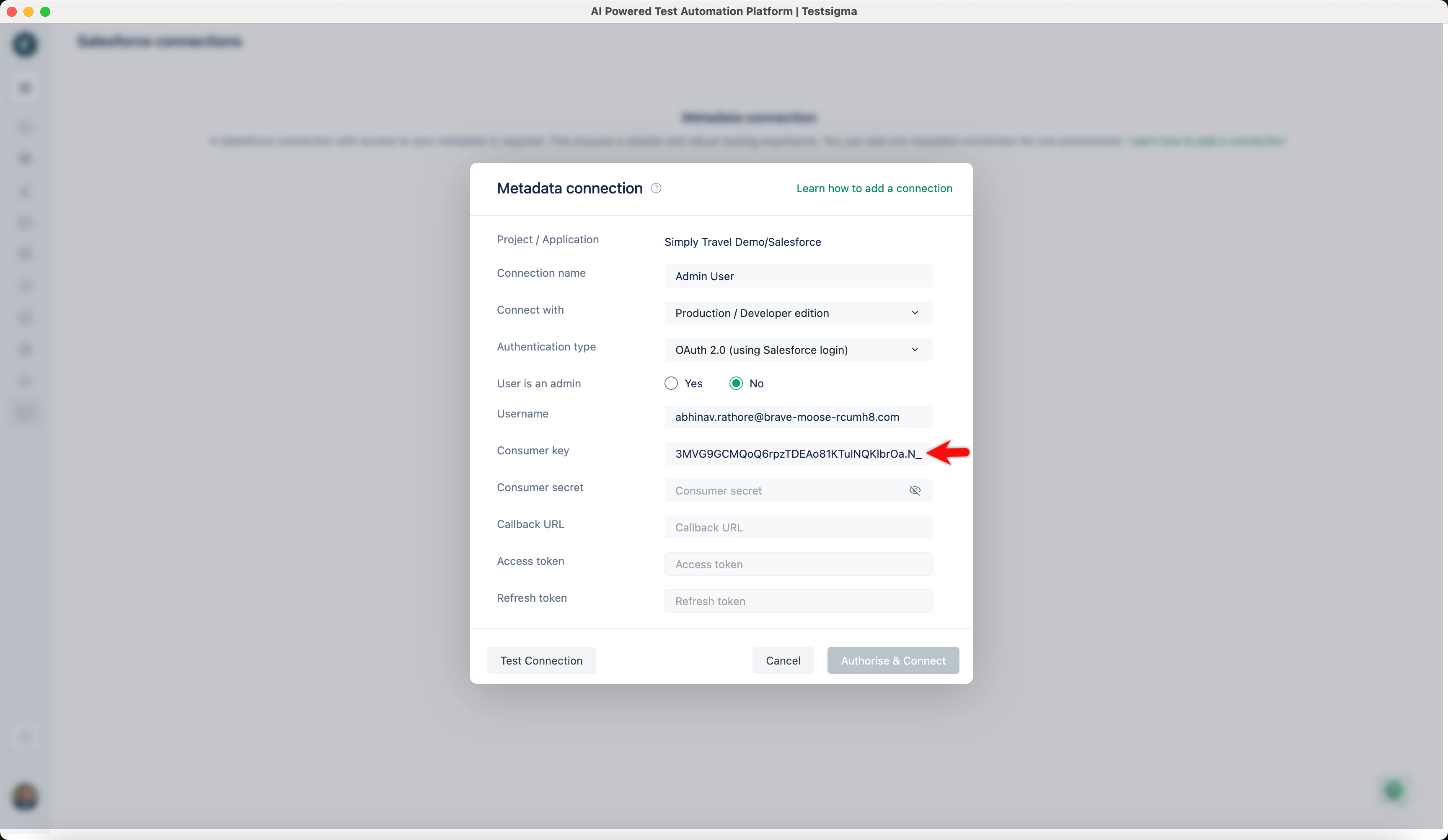The image size is (1448, 840).
Task: Click the chevron on Production / Developer edition
Action: (x=914, y=313)
